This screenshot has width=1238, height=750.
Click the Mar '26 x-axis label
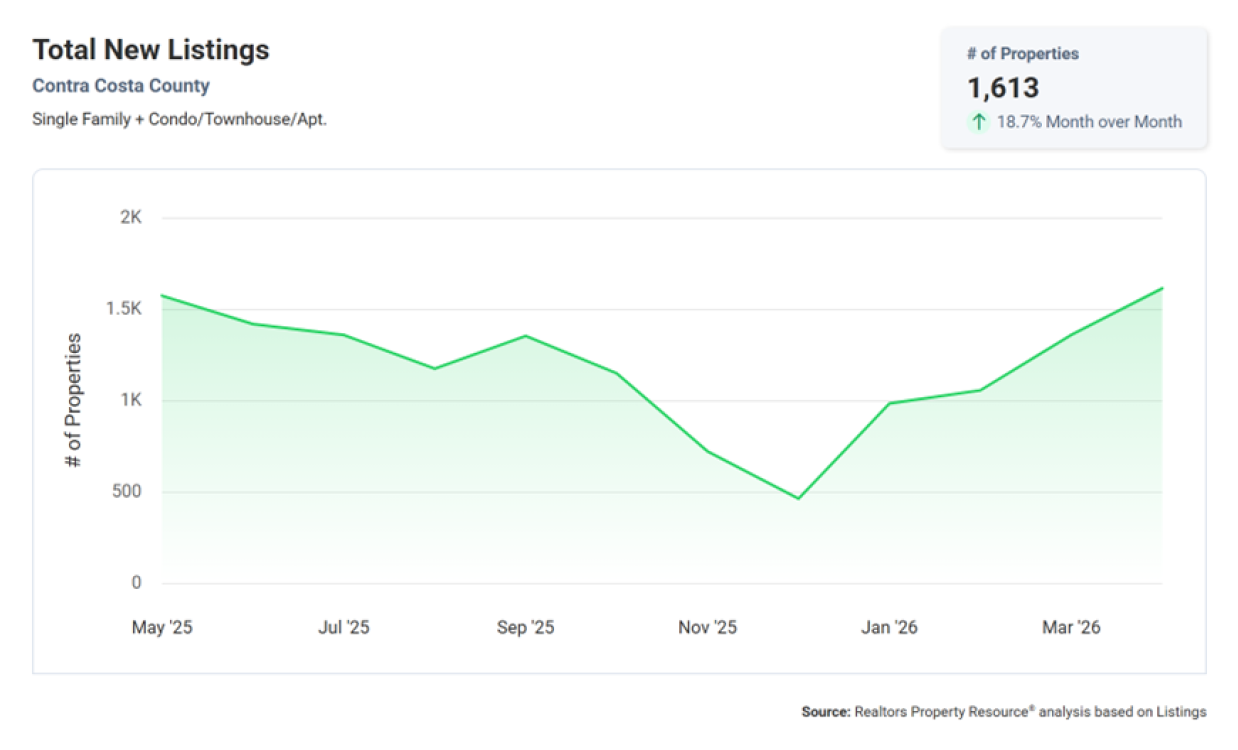pos(1071,628)
